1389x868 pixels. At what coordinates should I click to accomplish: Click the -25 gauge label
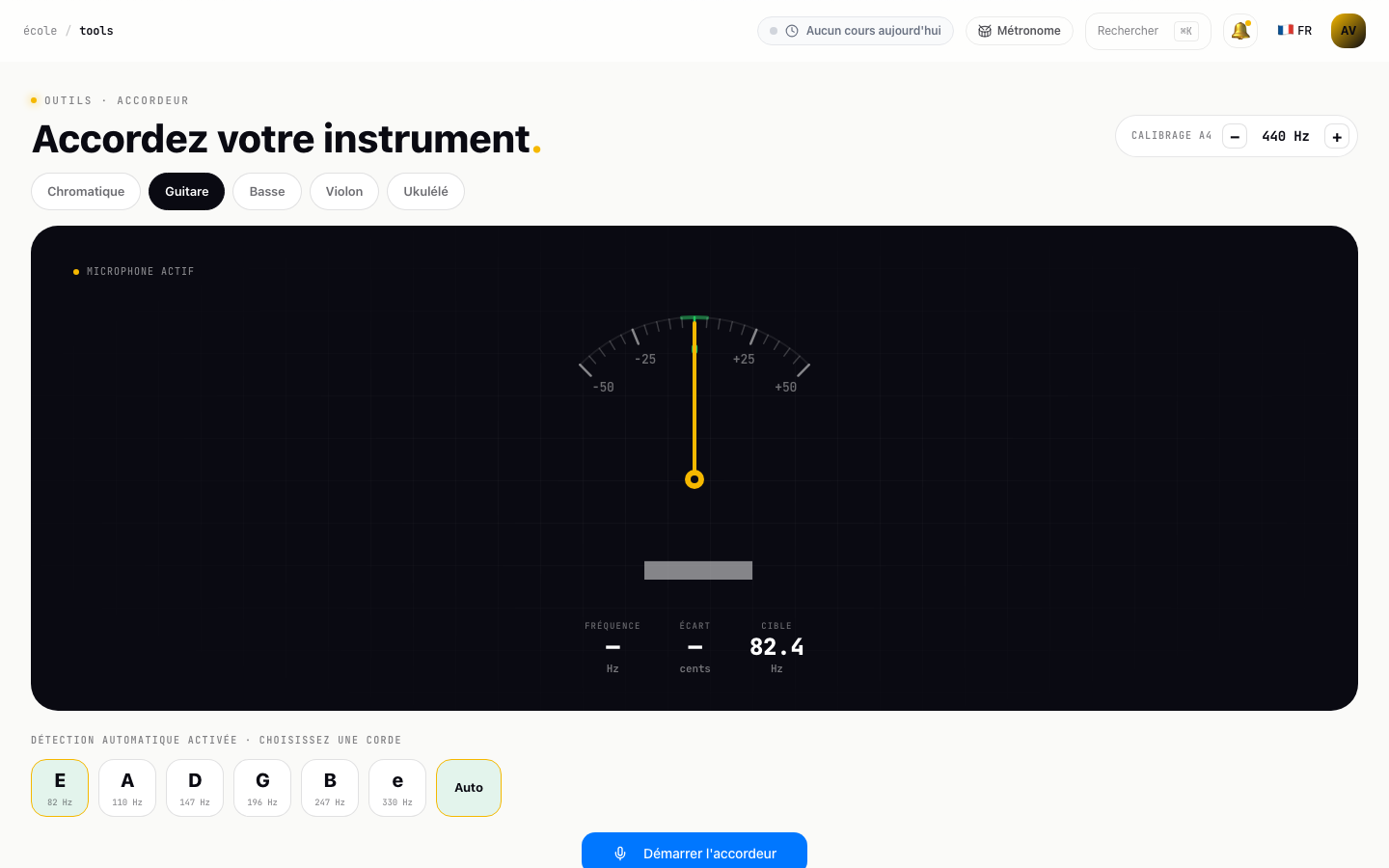tap(645, 360)
